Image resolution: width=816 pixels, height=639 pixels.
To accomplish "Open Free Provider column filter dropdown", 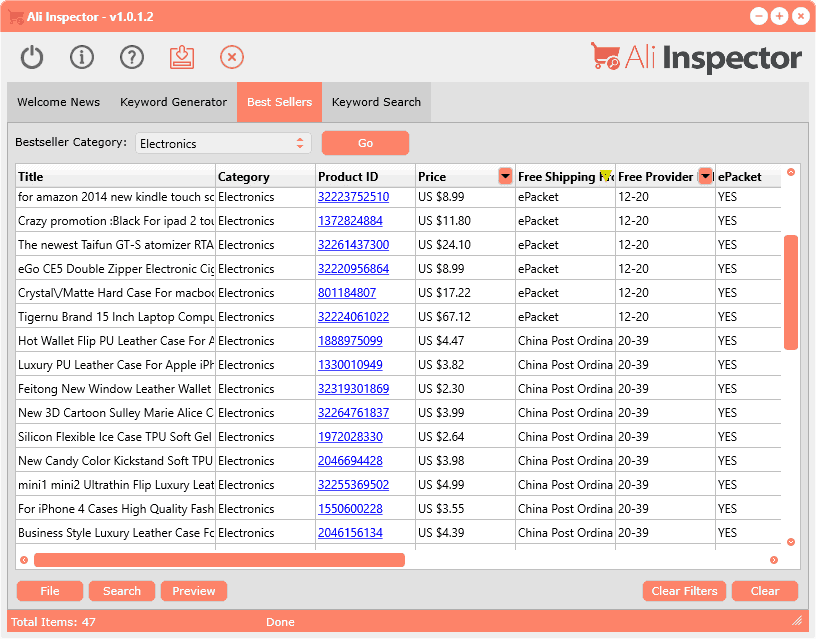I will [705, 176].
